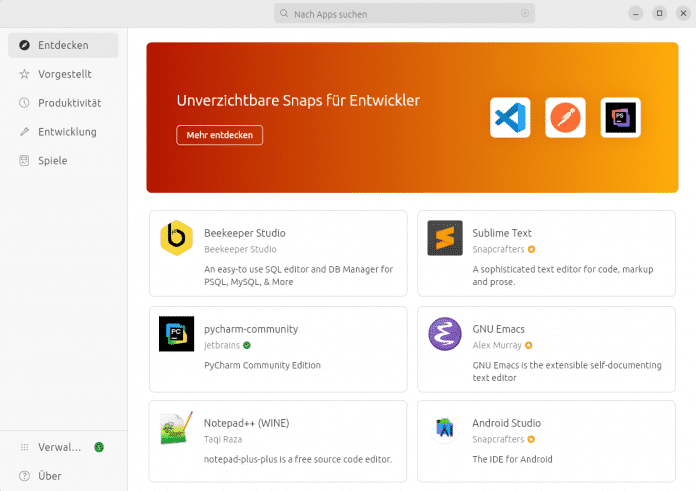This screenshot has width=696, height=491.
Task: Click the games icon next to Spiele
Action: 24,161
